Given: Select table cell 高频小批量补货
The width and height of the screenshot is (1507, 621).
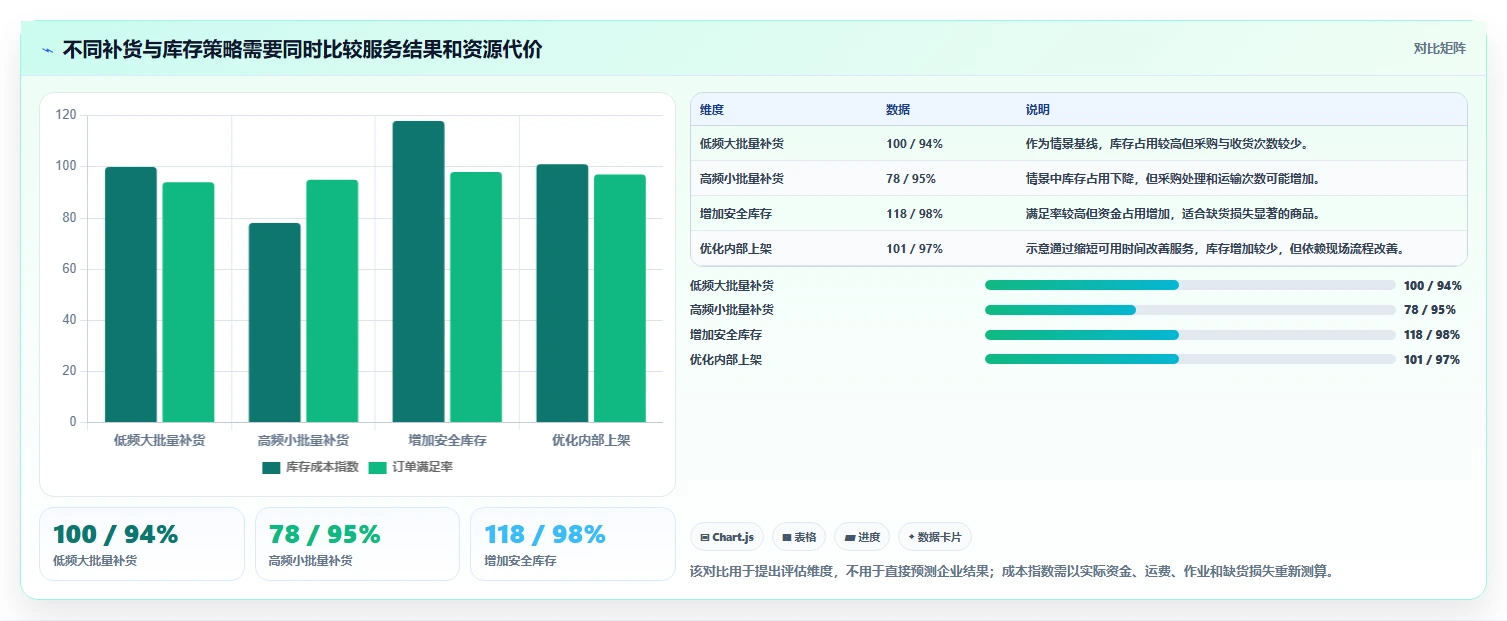Looking at the screenshot, I should coord(742,179).
